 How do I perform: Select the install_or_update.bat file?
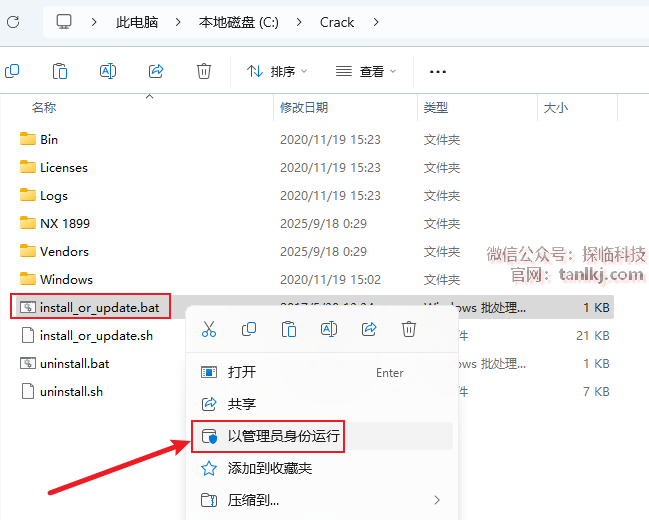point(99,308)
